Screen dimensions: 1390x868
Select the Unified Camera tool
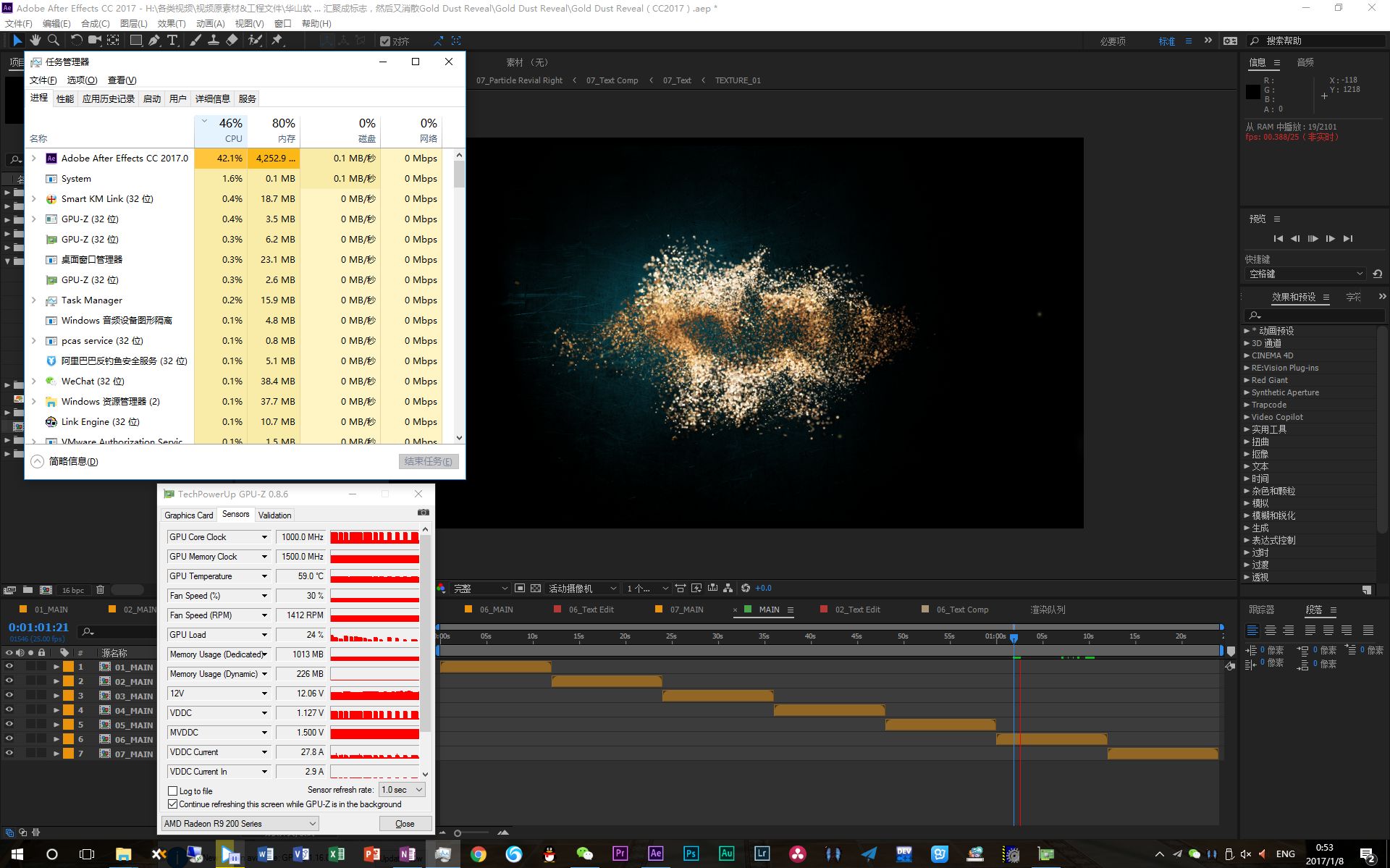pos(95,41)
